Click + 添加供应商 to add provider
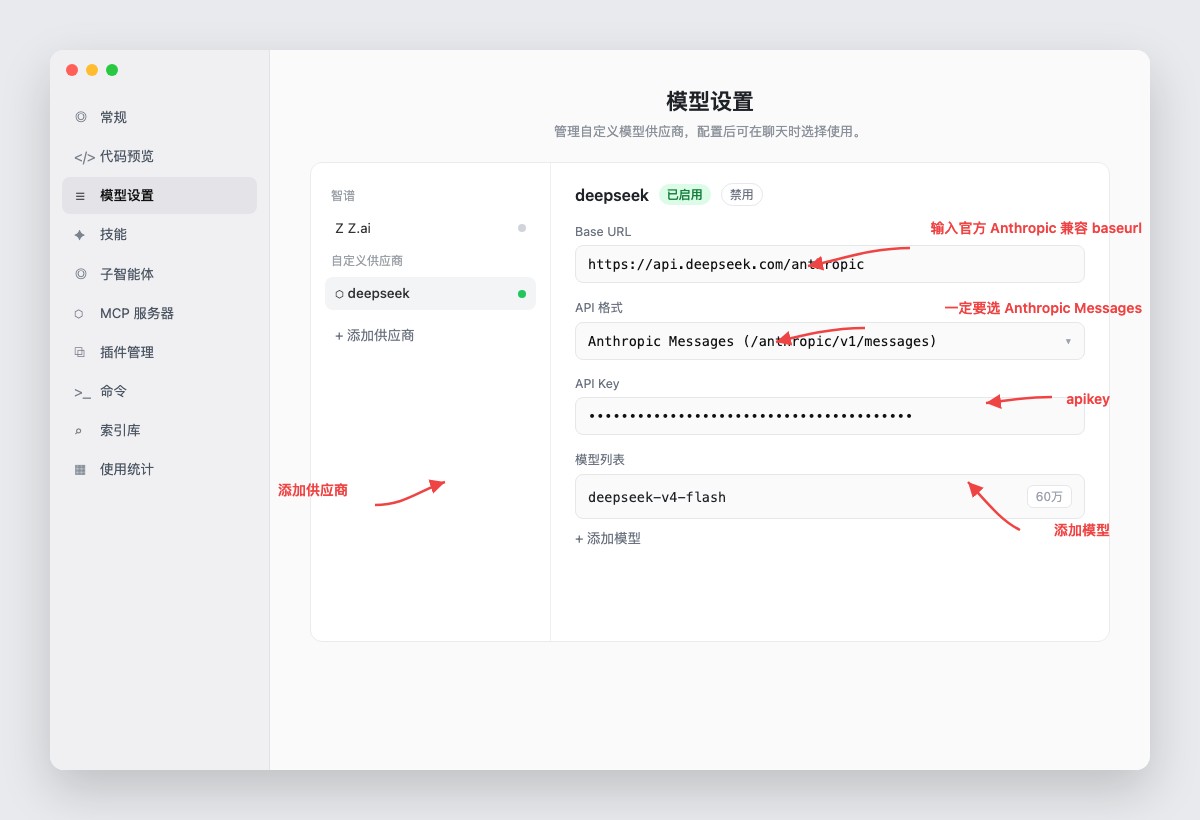The image size is (1200, 820). coord(375,335)
